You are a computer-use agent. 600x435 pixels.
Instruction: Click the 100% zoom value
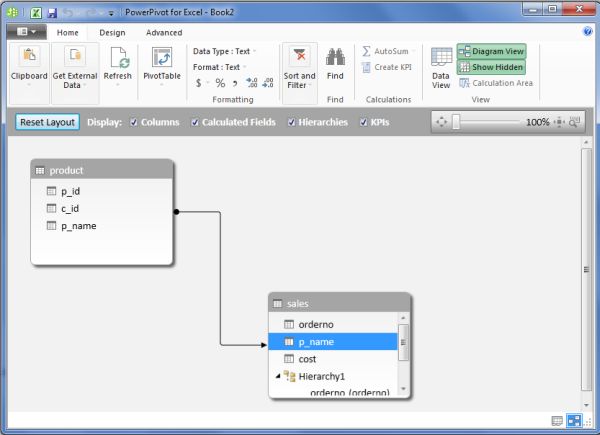pos(537,122)
